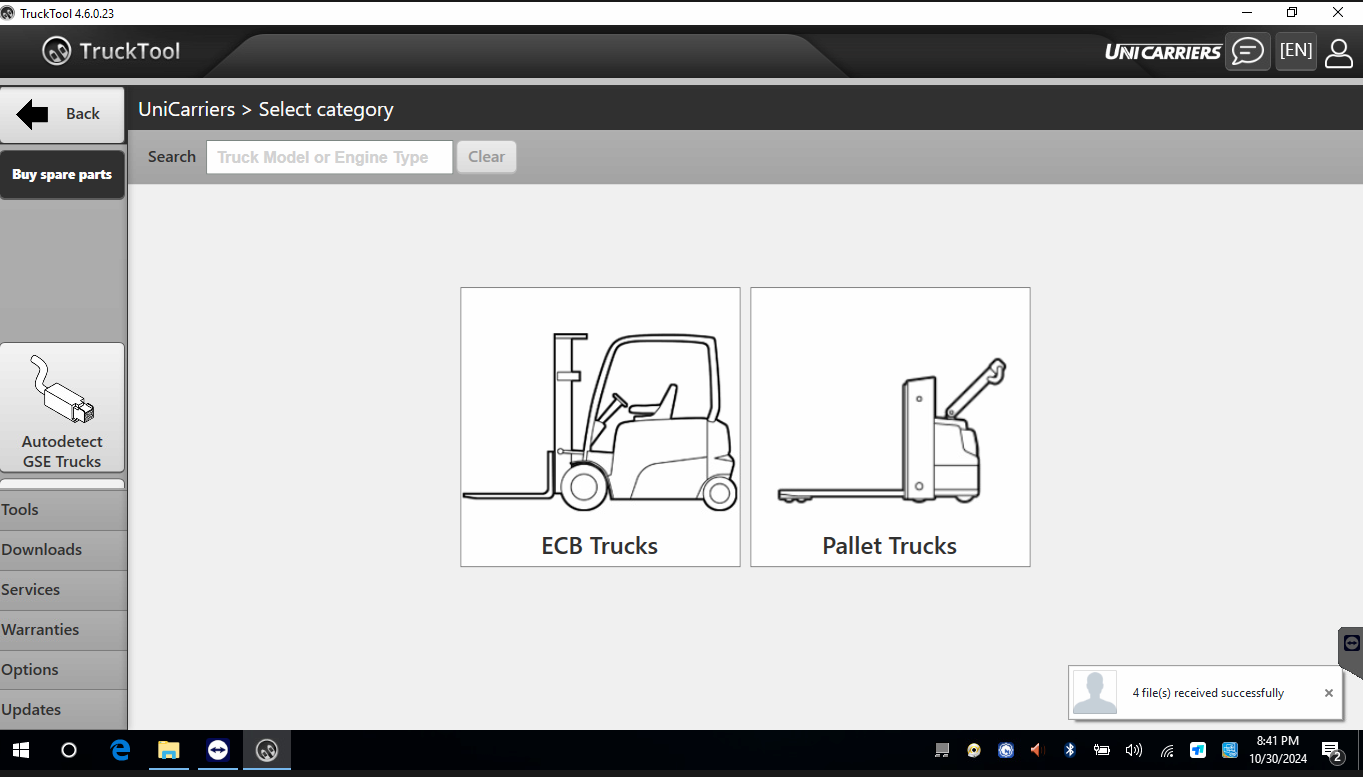Switch language via the [EN] button
The width and height of the screenshot is (1363, 777).
pos(1296,51)
